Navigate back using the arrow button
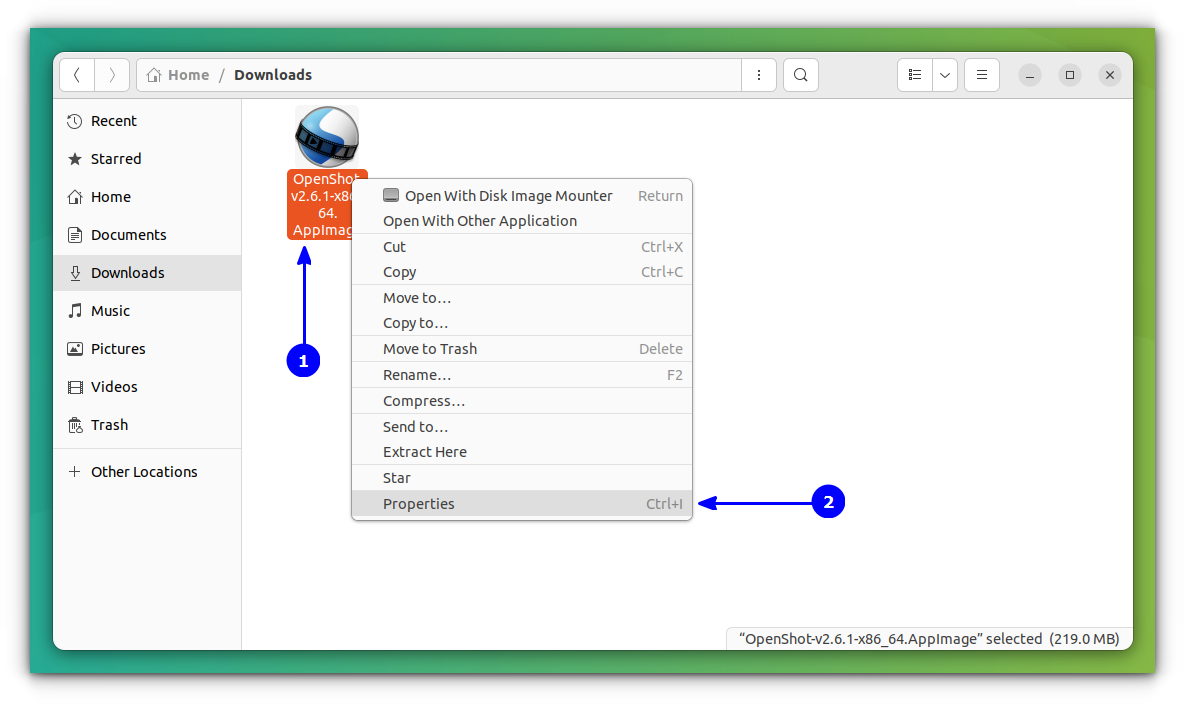Screen dimensions: 1185x705 pyautogui.click(x=76, y=75)
